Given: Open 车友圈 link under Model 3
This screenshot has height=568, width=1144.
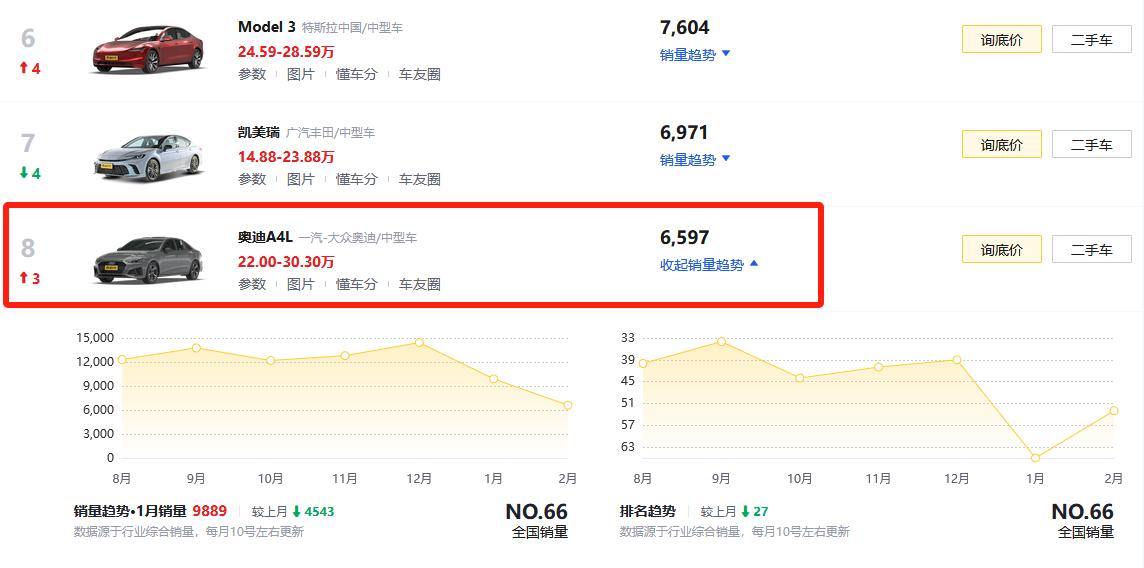Looking at the screenshot, I should (420, 74).
